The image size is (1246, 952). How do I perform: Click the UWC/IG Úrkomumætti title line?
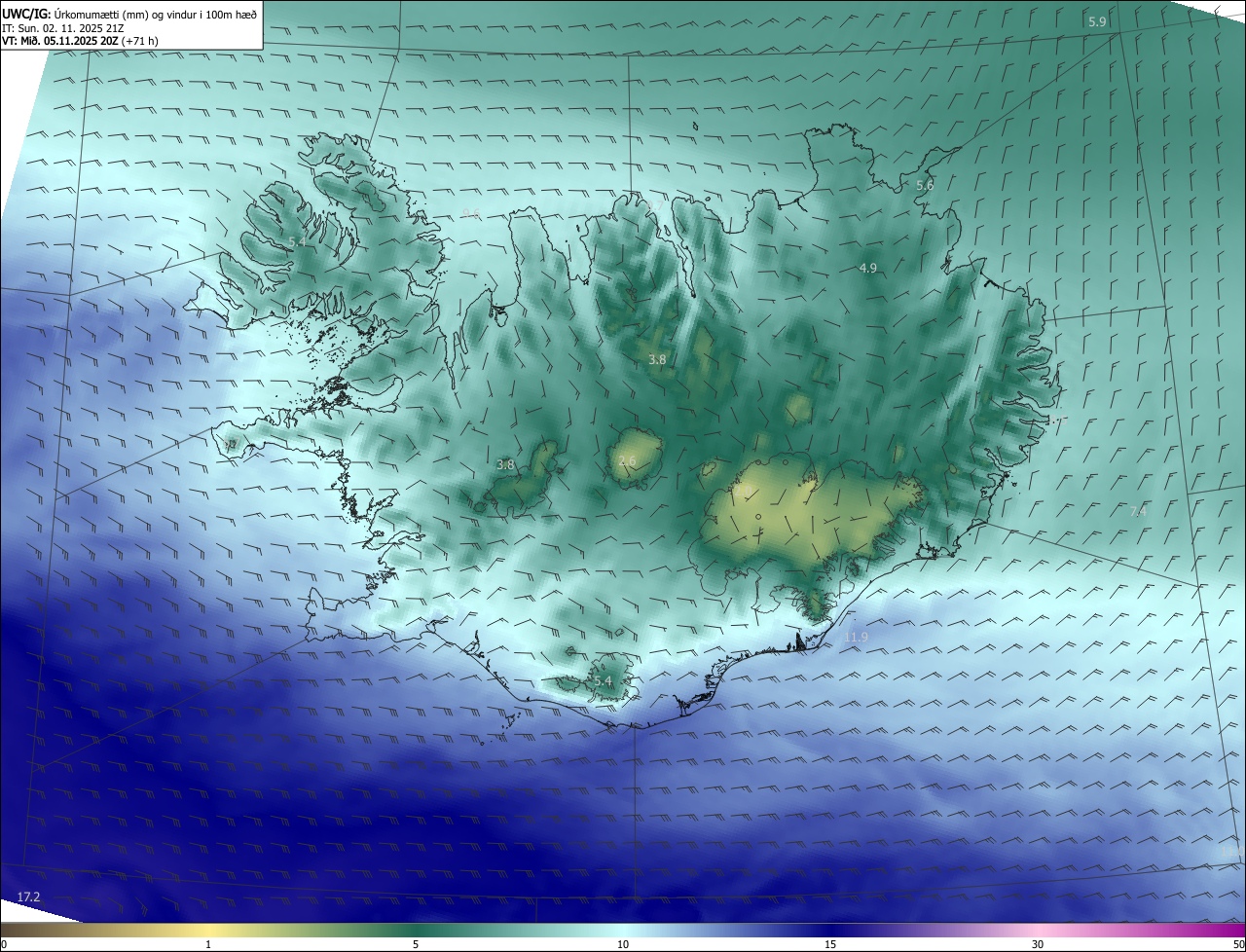[x=129, y=14]
